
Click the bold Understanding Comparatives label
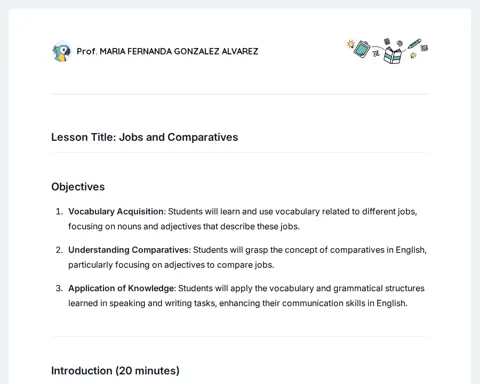(129, 250)
